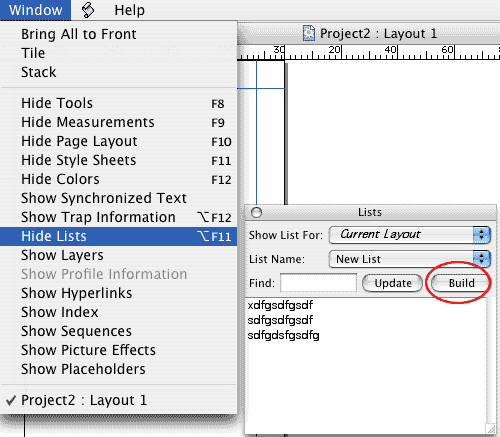Toggle Hide Lists menu entry
500x437 pixels.
pos(118,236)
